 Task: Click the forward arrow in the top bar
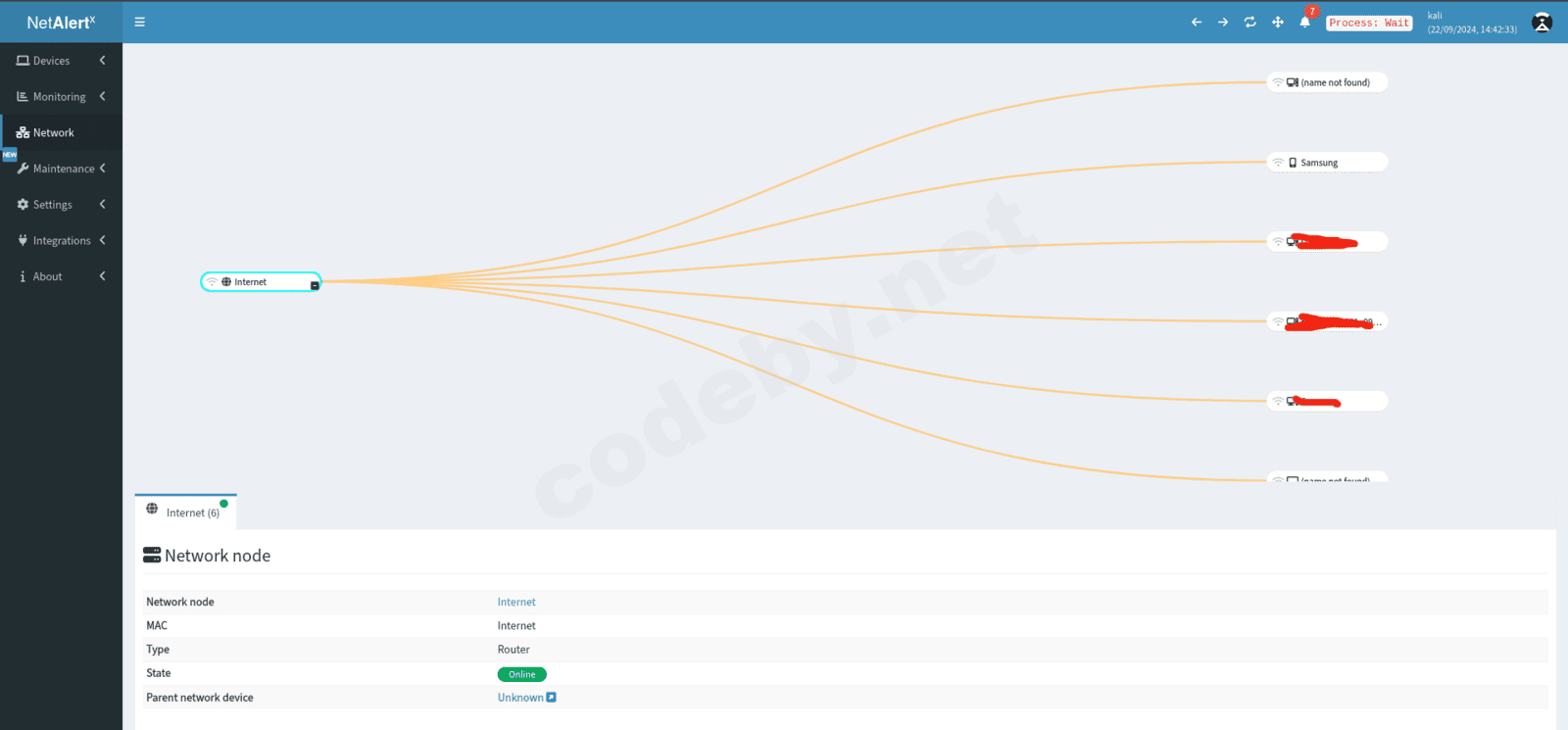[x=1223, y=22]
